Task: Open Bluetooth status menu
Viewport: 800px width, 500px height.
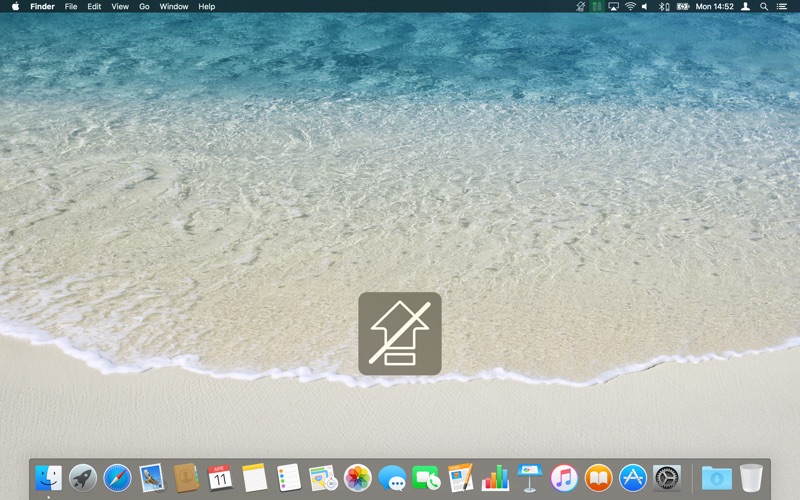Action: tap(663, 7)
